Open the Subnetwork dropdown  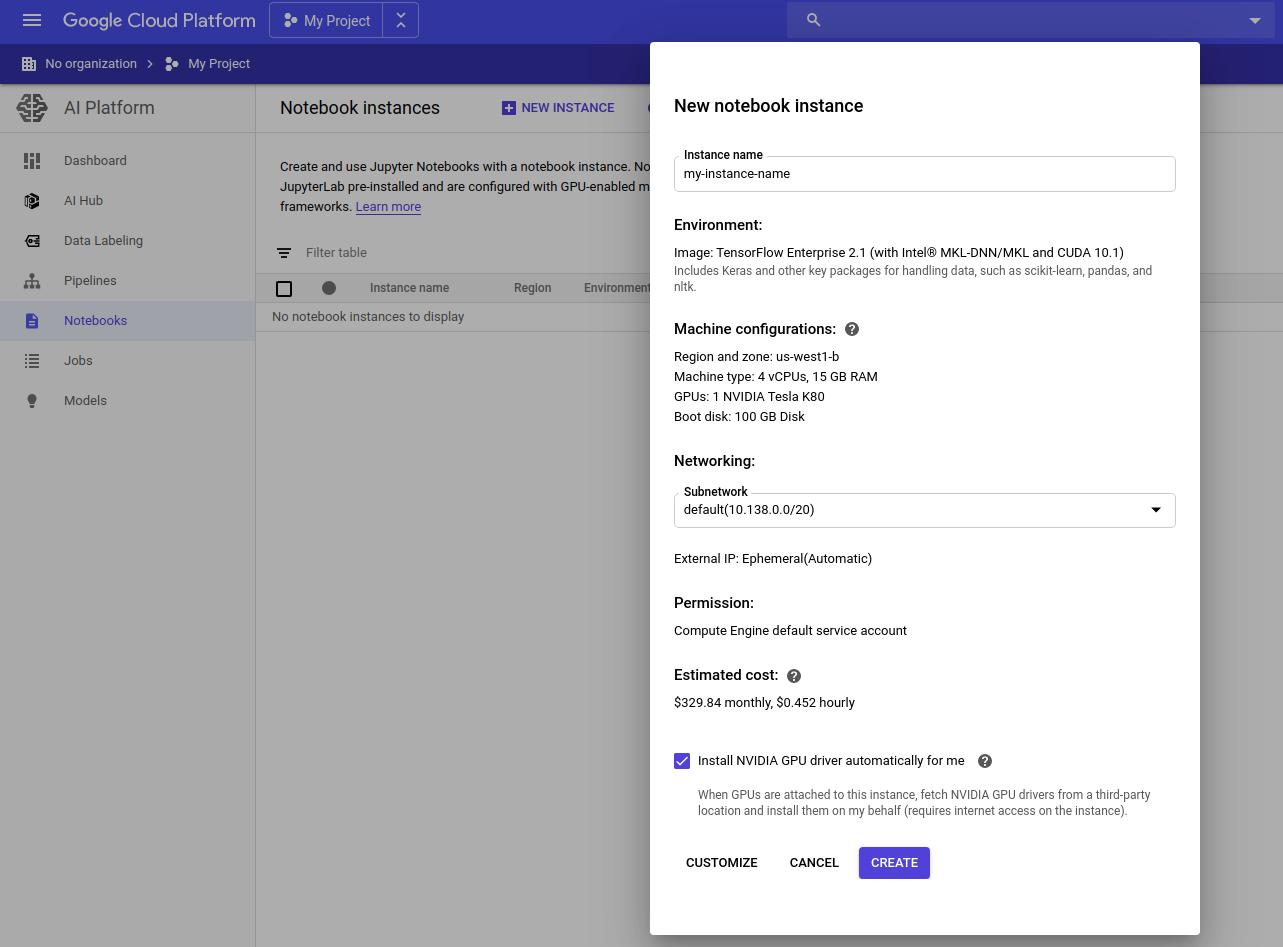(925, 510)
